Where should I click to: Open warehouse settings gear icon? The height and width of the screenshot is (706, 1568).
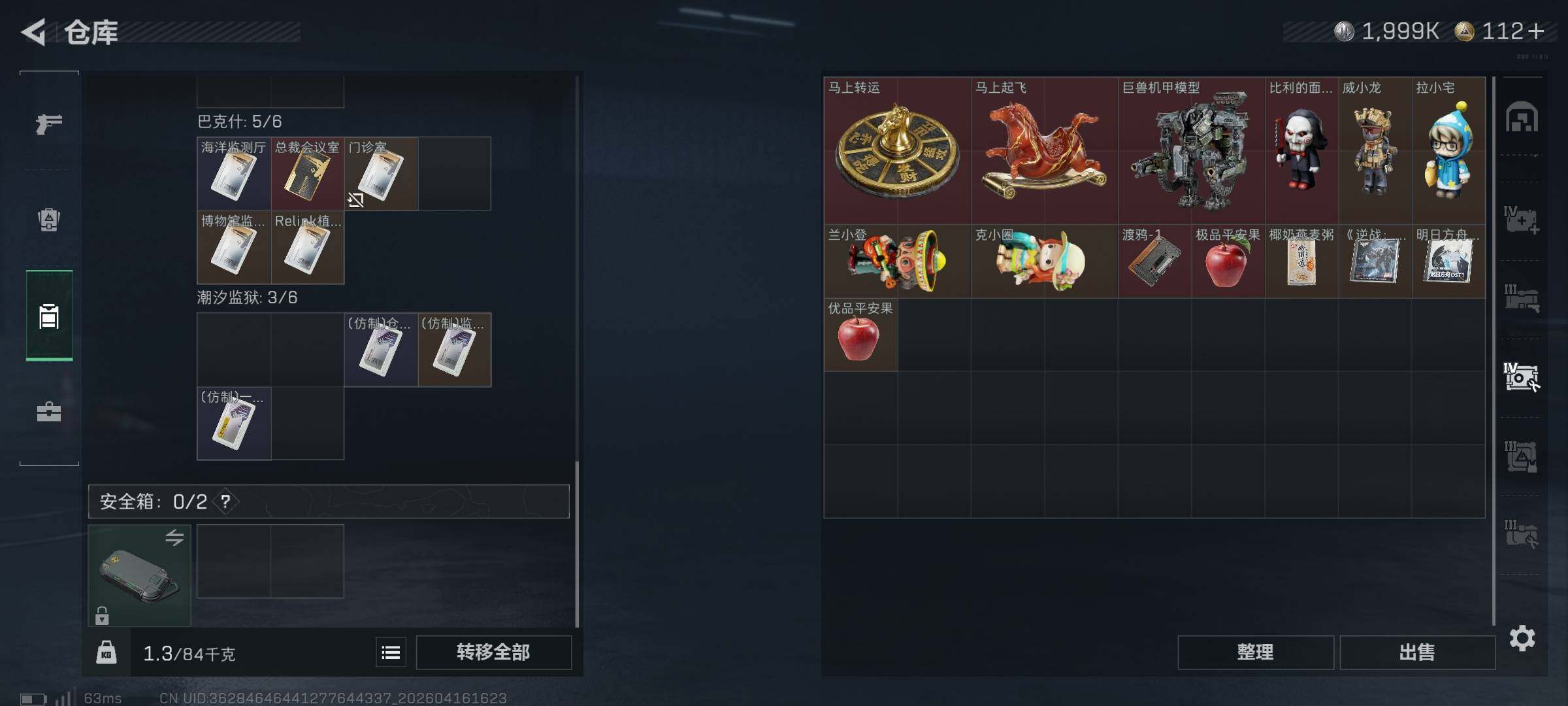click(1522, 638)
